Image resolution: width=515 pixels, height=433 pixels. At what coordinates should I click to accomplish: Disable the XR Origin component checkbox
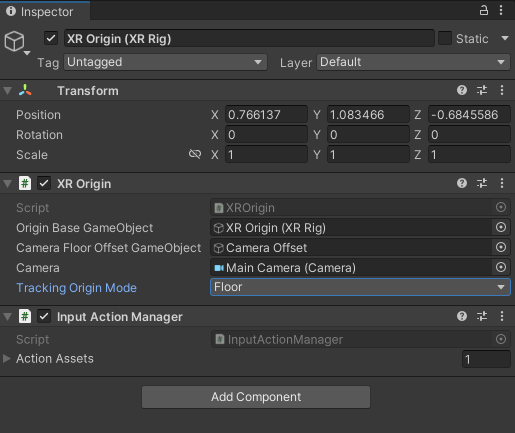[x=44, y=183]
